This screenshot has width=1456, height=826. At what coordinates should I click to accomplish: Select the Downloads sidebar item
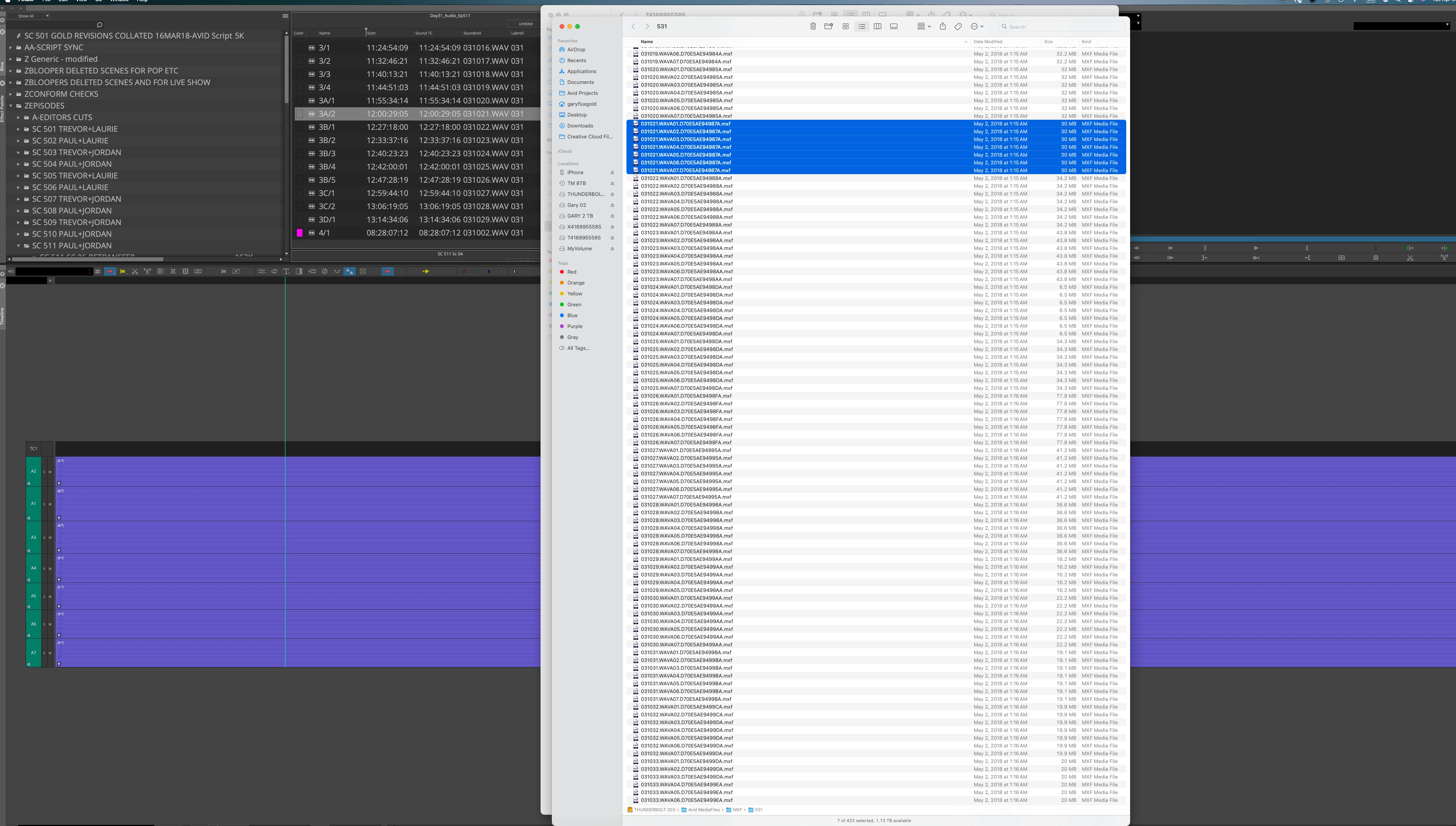coord(580,126)
